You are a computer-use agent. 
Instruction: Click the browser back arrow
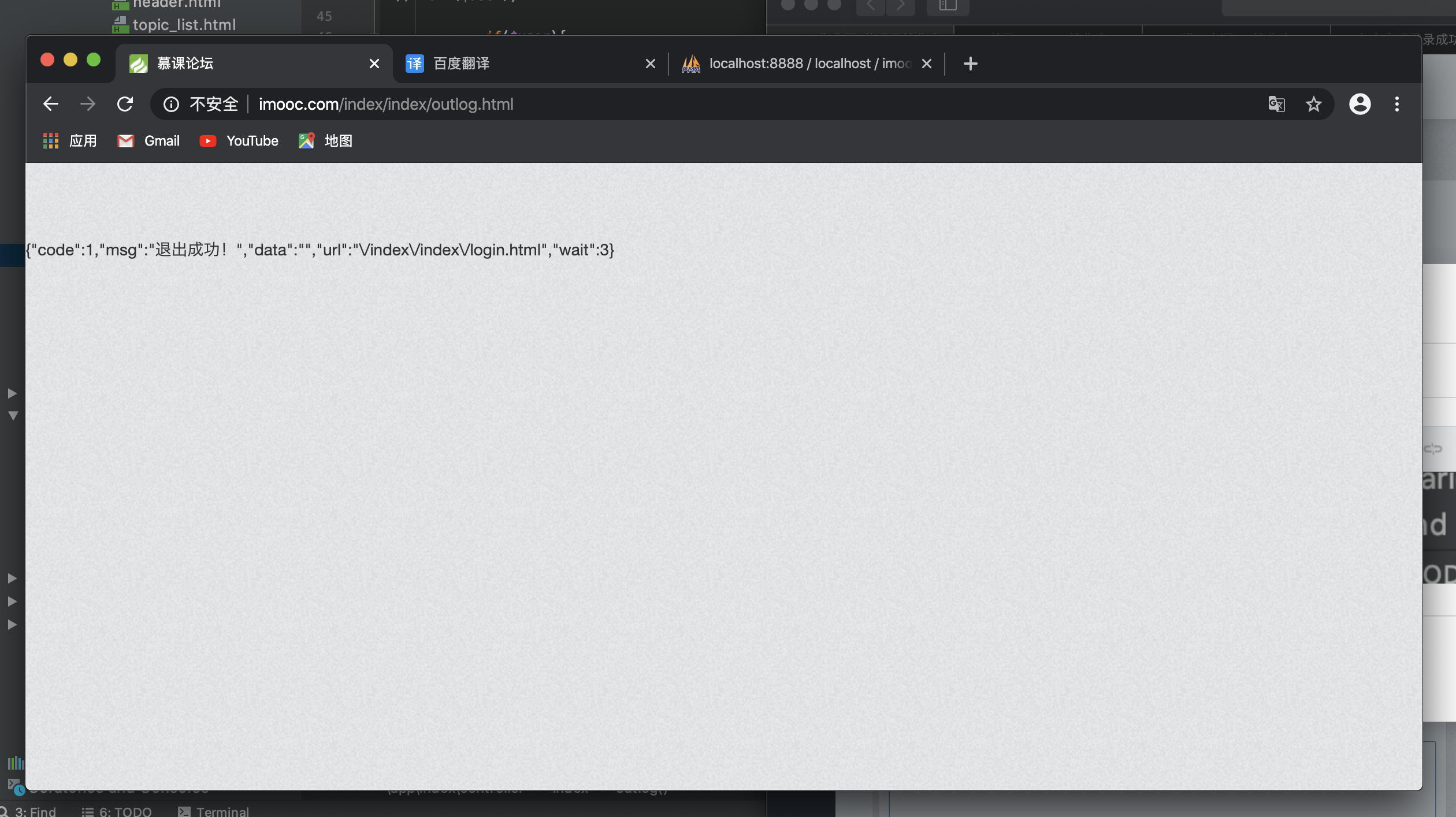(x=51, y=104)
